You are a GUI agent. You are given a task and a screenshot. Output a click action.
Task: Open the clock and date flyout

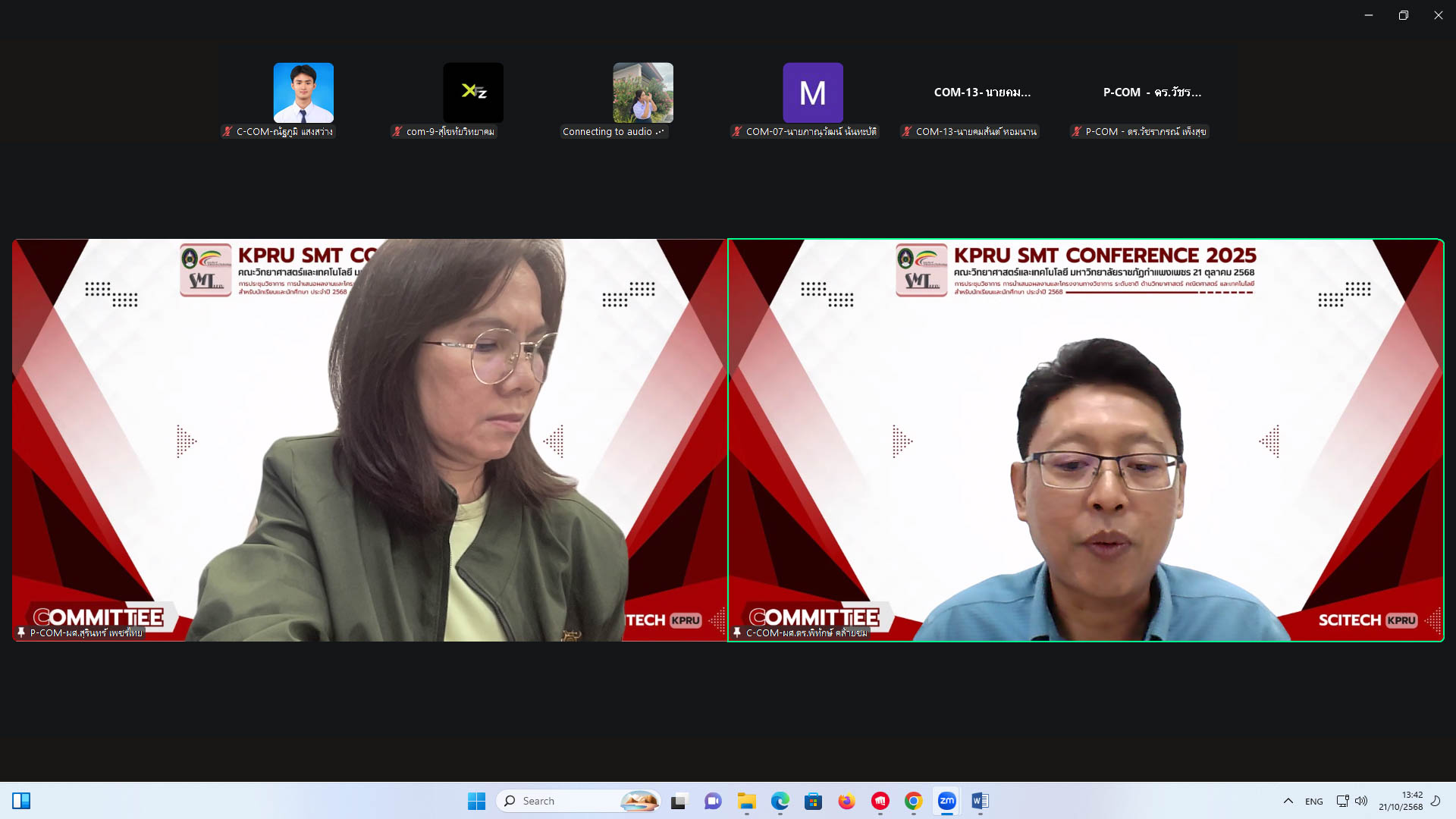tap(1401, 801)
